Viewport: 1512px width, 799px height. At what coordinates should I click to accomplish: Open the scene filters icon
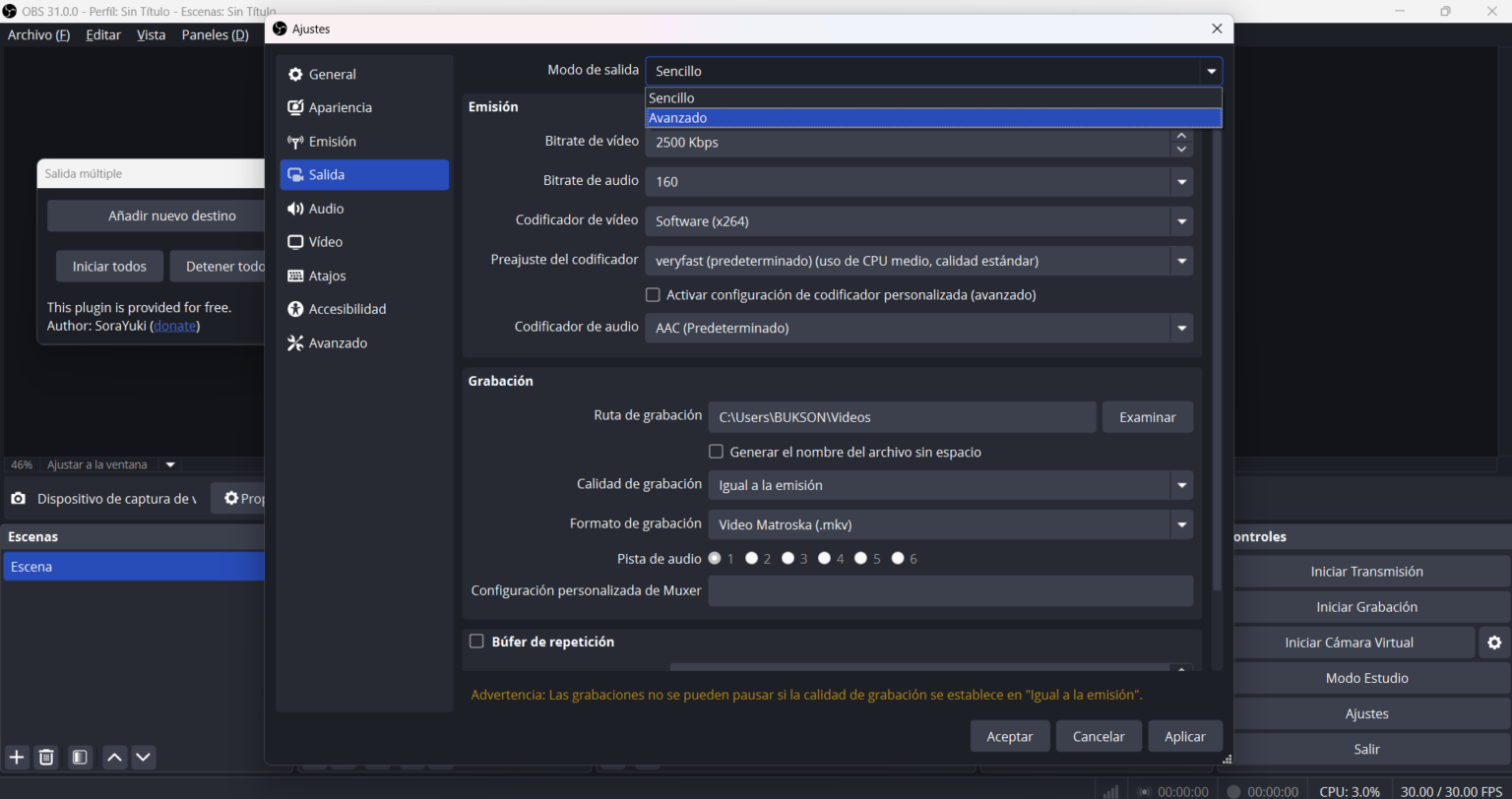pyautogui.click(x=80, y=757)
